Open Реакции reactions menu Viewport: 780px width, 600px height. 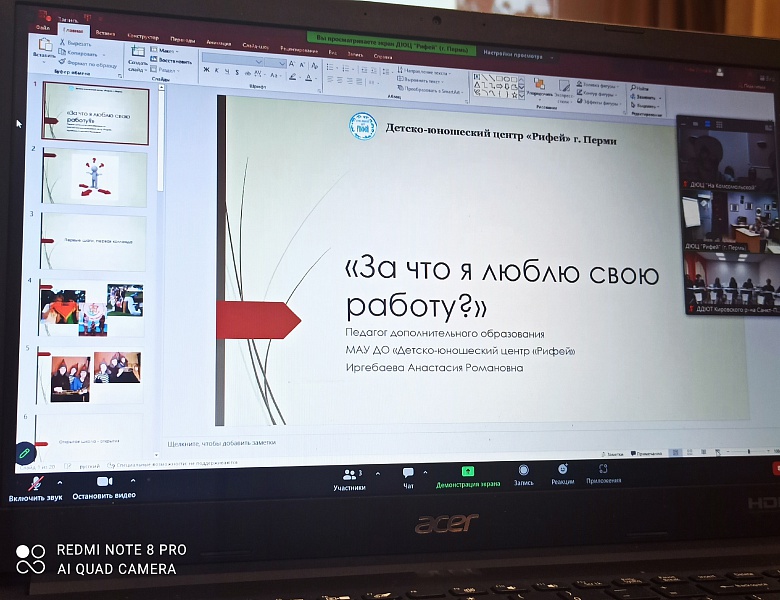click(x=563, y=474)
